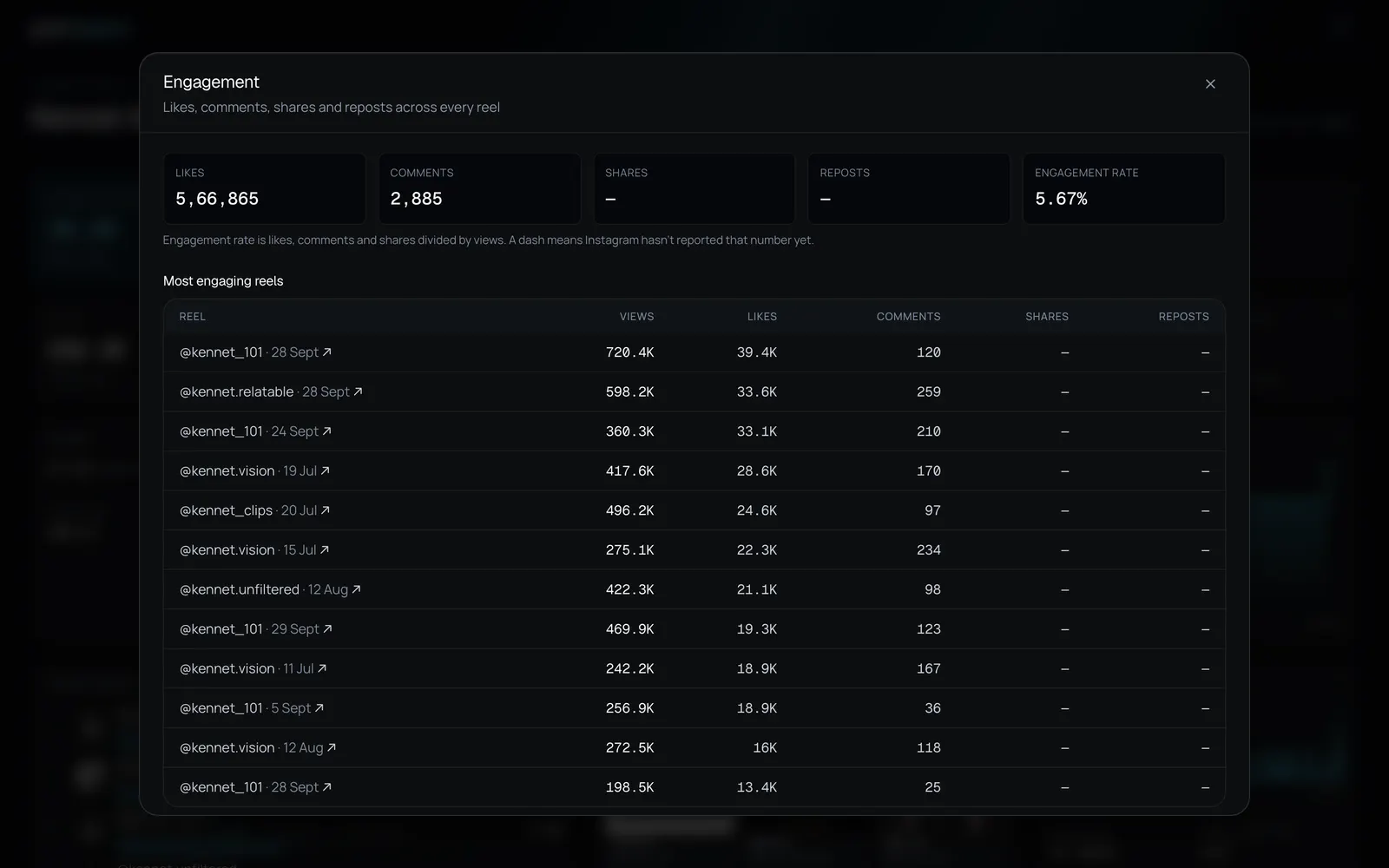Open arrow icon beside @kennet_clips 20 Jul
The width and height of the screenshot is (1389, 868).
[326, 510]
